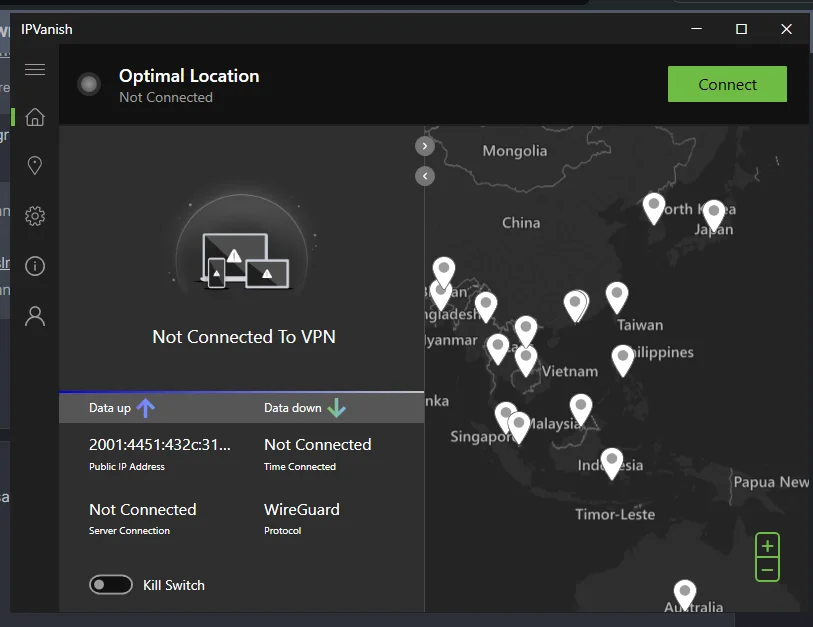This screenshot has height=627, width=813.
Task: Go to the Home sidebar icon
Action: click(x=35, y=117)
